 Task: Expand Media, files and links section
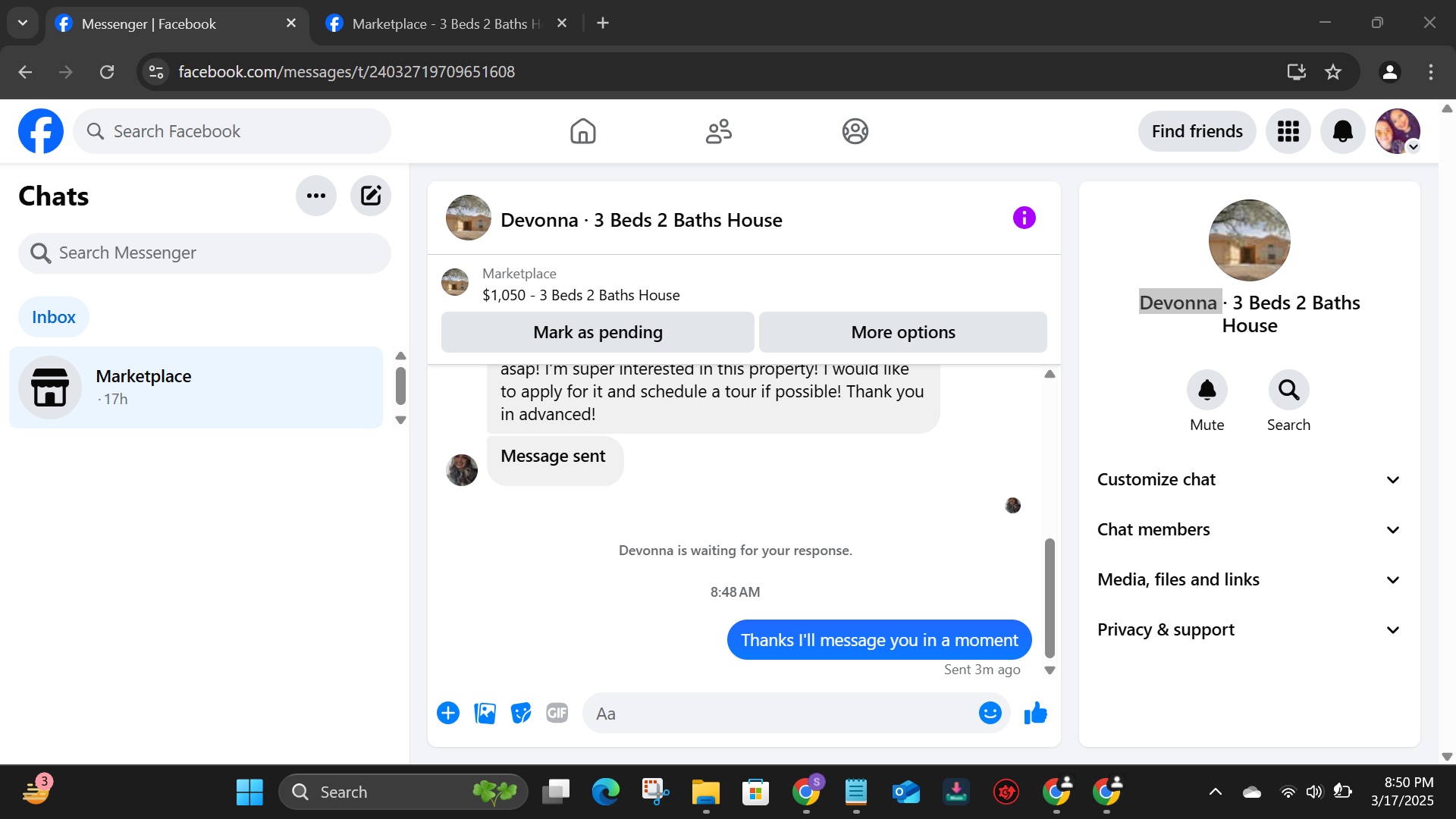point(1249,579)
